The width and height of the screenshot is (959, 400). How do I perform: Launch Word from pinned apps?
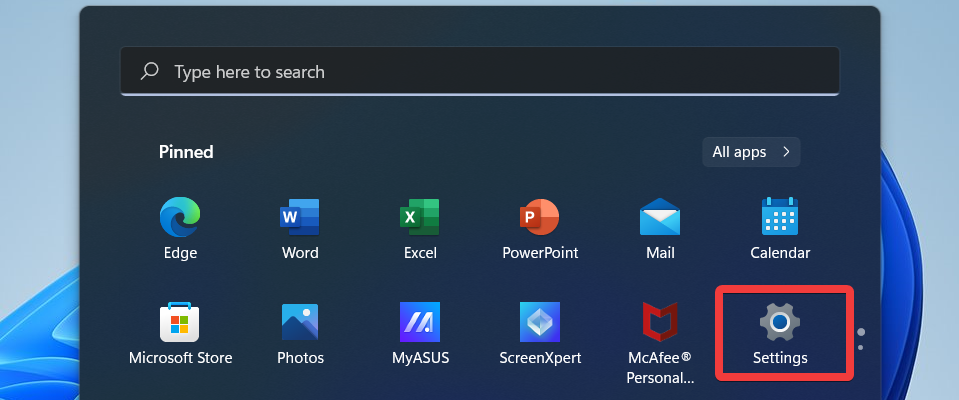300,228
